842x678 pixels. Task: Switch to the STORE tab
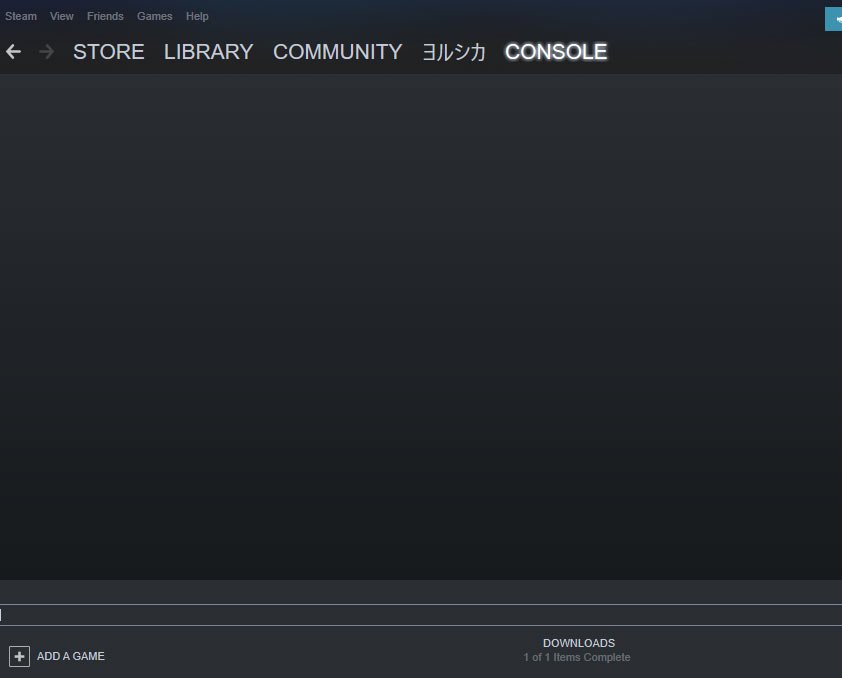[x=108, y=52]
